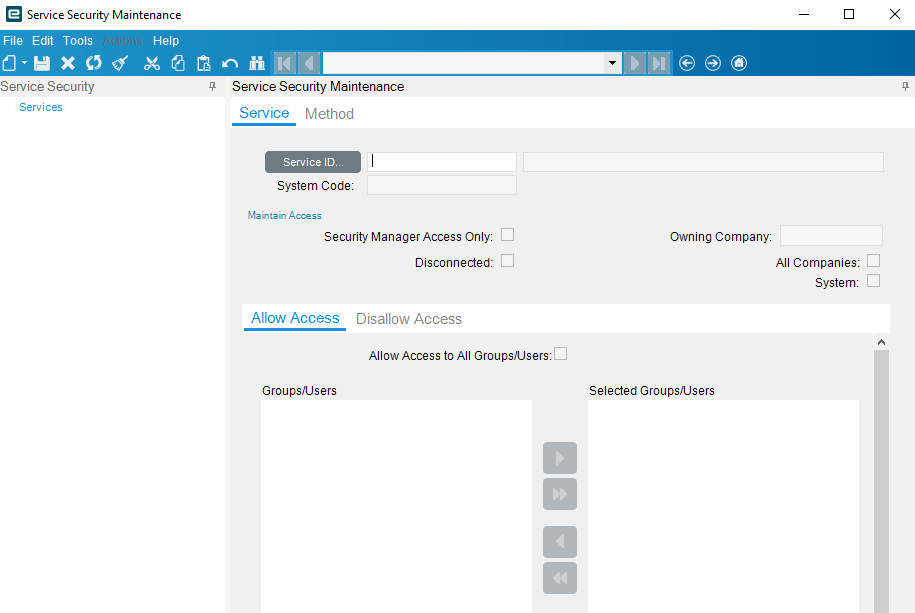Click the Service ID... button
This screenshot has height=613, width=915.
(313, 162)
